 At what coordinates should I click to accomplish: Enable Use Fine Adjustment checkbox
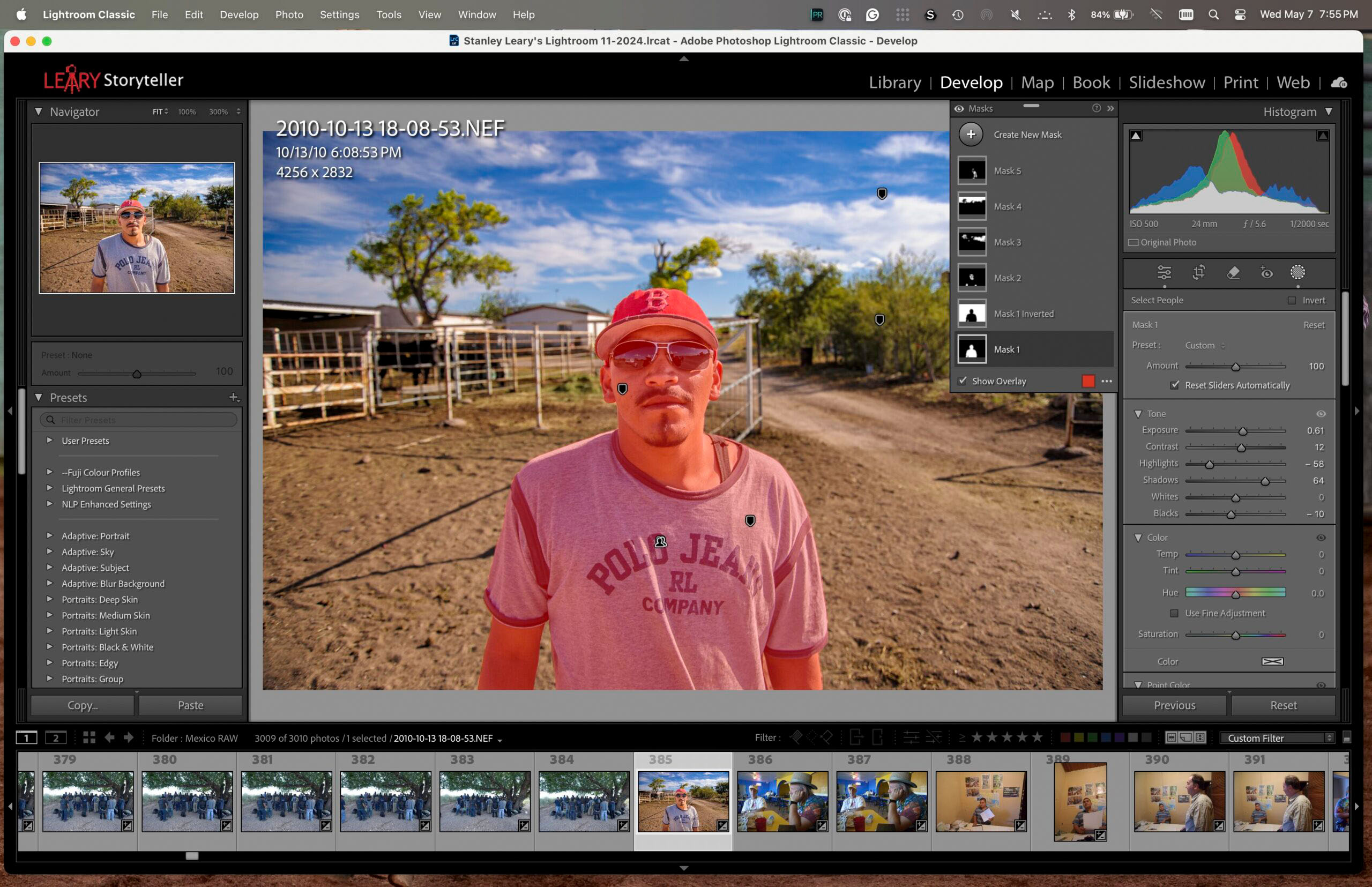1174,613
